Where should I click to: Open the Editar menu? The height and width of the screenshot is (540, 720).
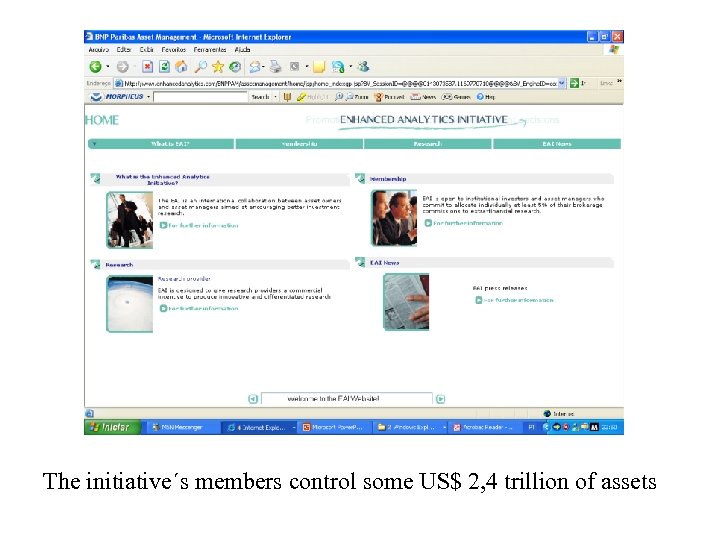click(x=124, y=50)
